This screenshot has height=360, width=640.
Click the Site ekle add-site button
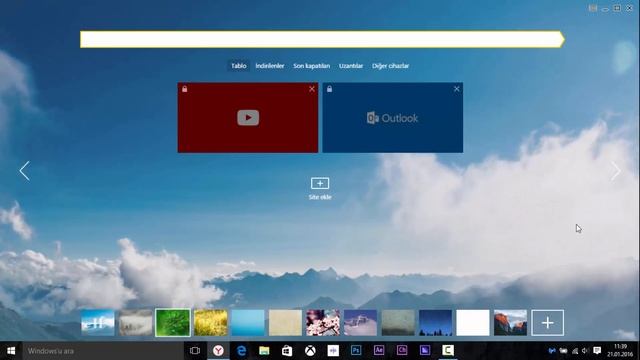[320, 188]
